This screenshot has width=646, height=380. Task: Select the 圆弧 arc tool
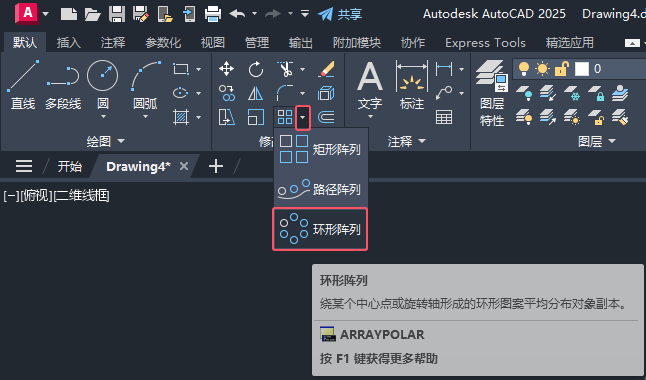145,85
